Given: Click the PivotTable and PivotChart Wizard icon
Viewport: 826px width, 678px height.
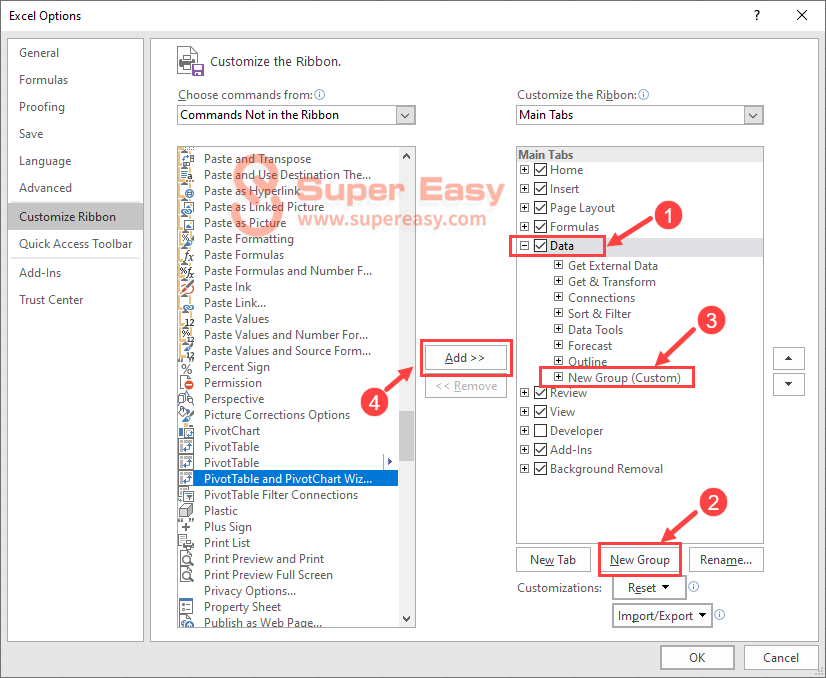Looking at the screenshot, I should pyautogui.click(x=186, y=479).
